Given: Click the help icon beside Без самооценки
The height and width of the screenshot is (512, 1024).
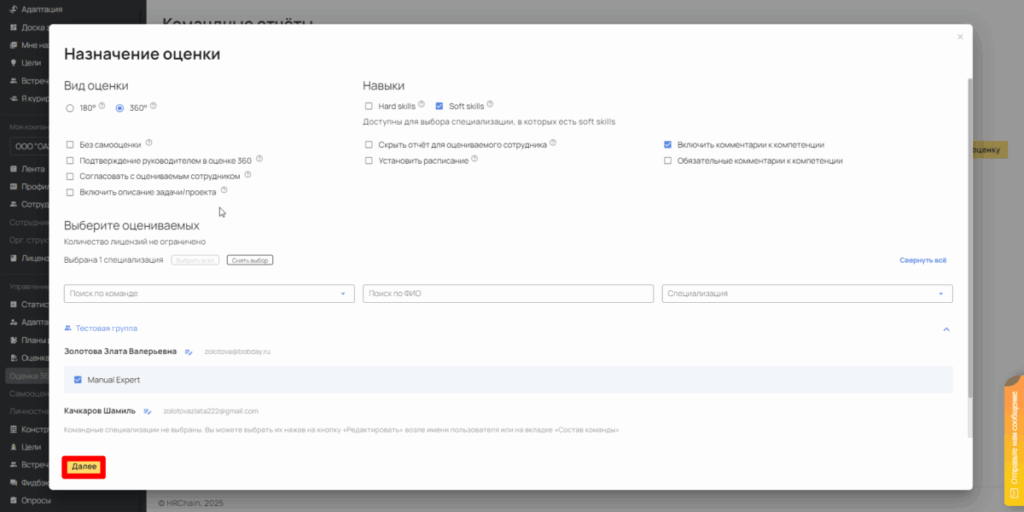Looking at the screenshot, I should coord(149,143).
